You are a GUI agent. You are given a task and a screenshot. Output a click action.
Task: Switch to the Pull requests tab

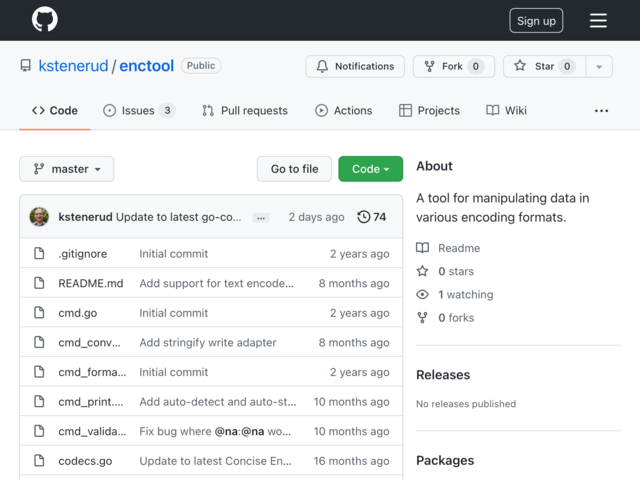click(245, 111)
